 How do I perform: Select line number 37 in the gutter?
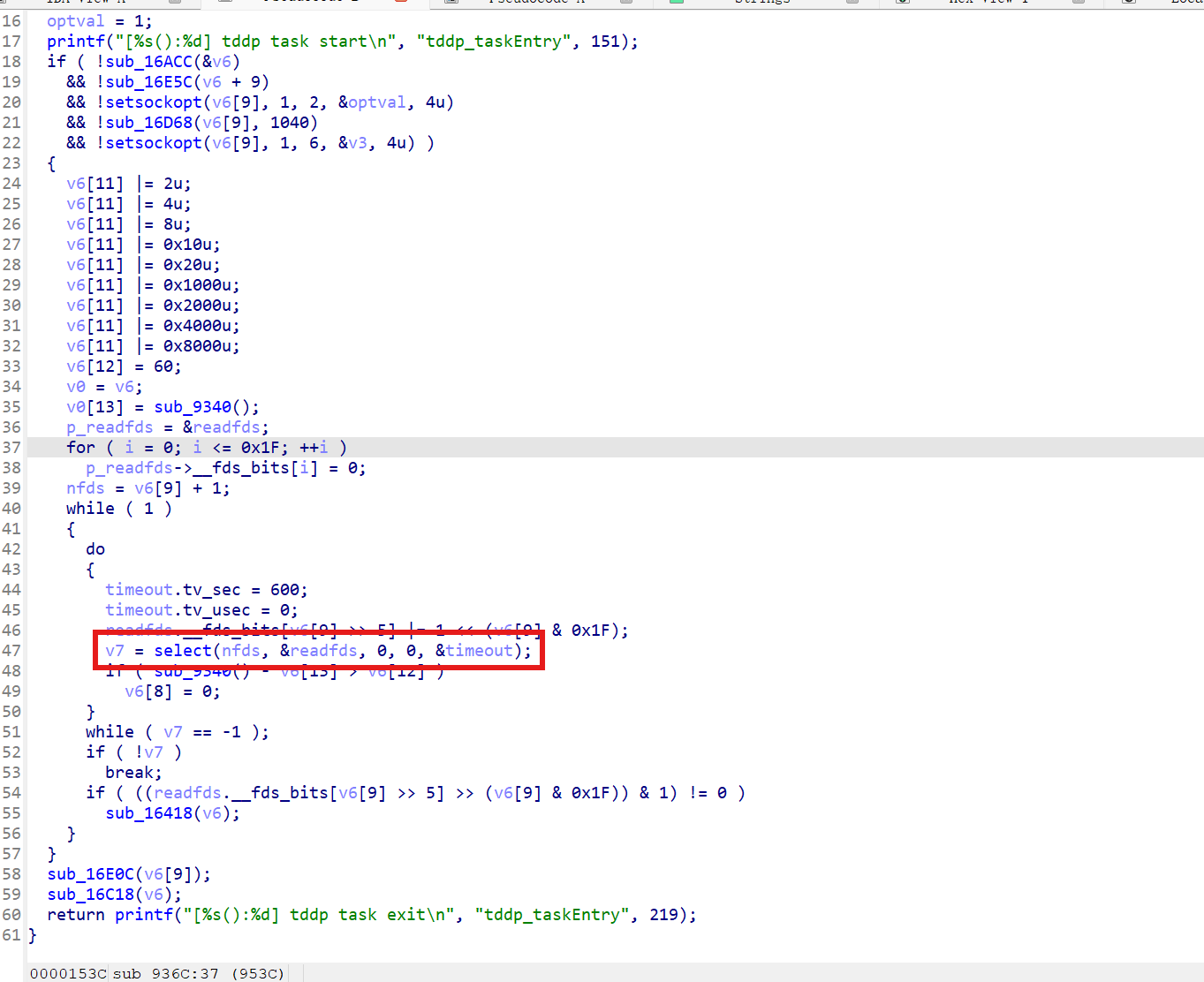(11, 448)
